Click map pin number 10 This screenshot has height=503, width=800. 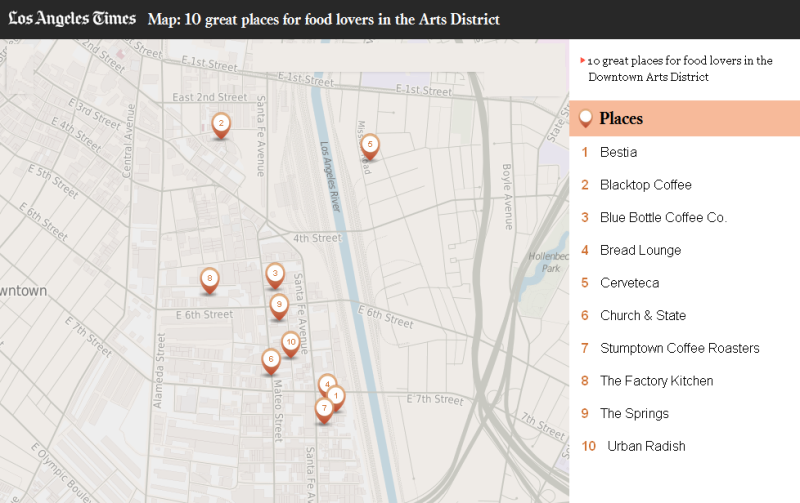tap(291, 344)
